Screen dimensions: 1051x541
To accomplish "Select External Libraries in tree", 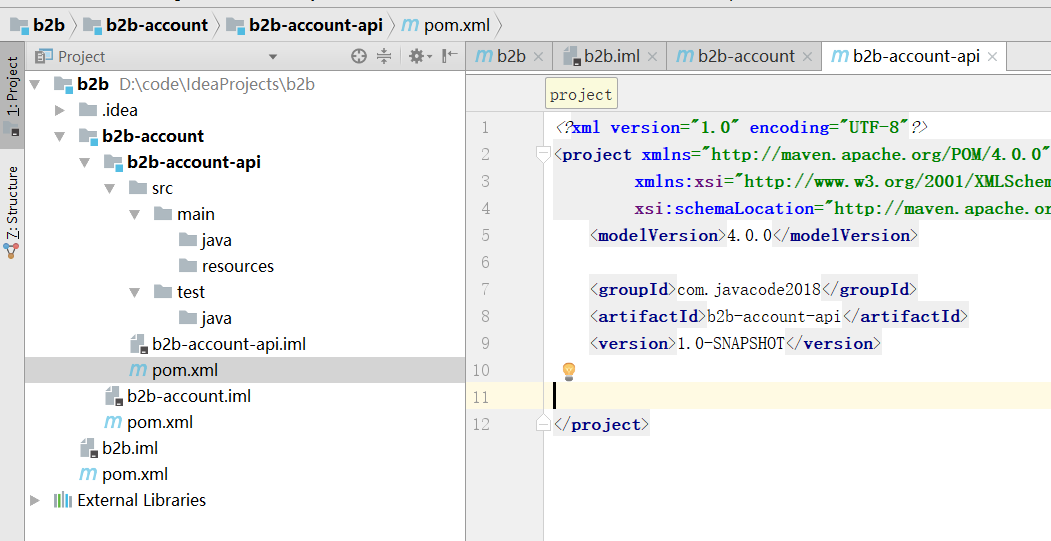I will (x=245, y=500).
